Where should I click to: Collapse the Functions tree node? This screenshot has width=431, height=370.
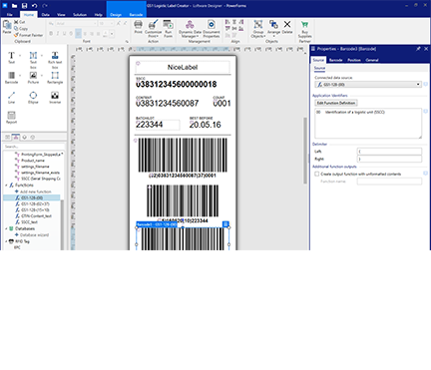coord(6,185)
